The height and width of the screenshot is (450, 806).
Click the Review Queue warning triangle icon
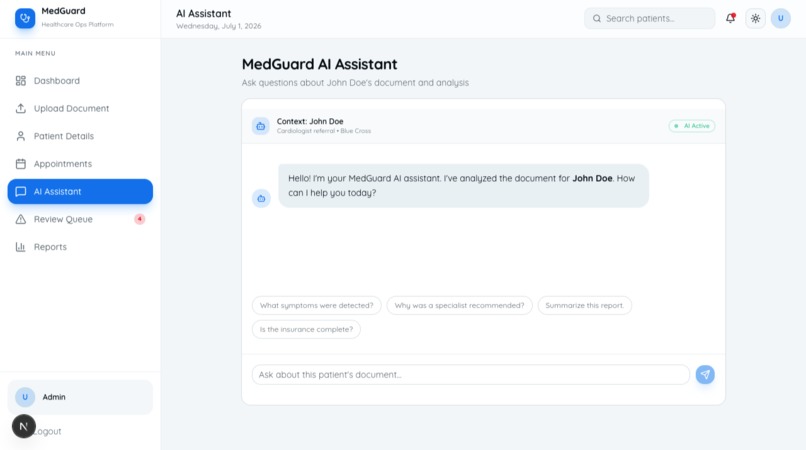[21, 220]
